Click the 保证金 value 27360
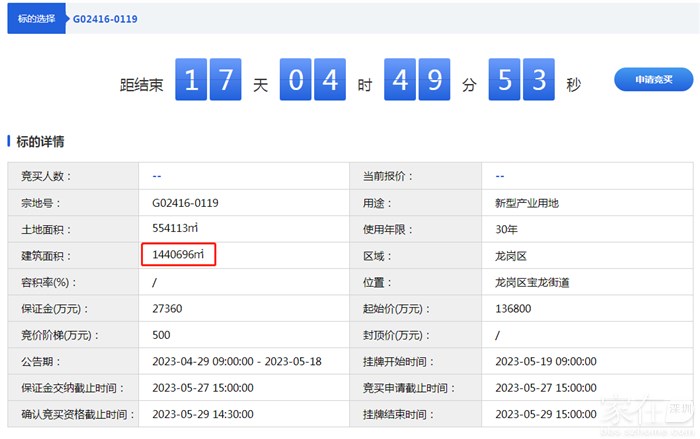Screen dimensions: 700x439 click(x=167, y=309)
